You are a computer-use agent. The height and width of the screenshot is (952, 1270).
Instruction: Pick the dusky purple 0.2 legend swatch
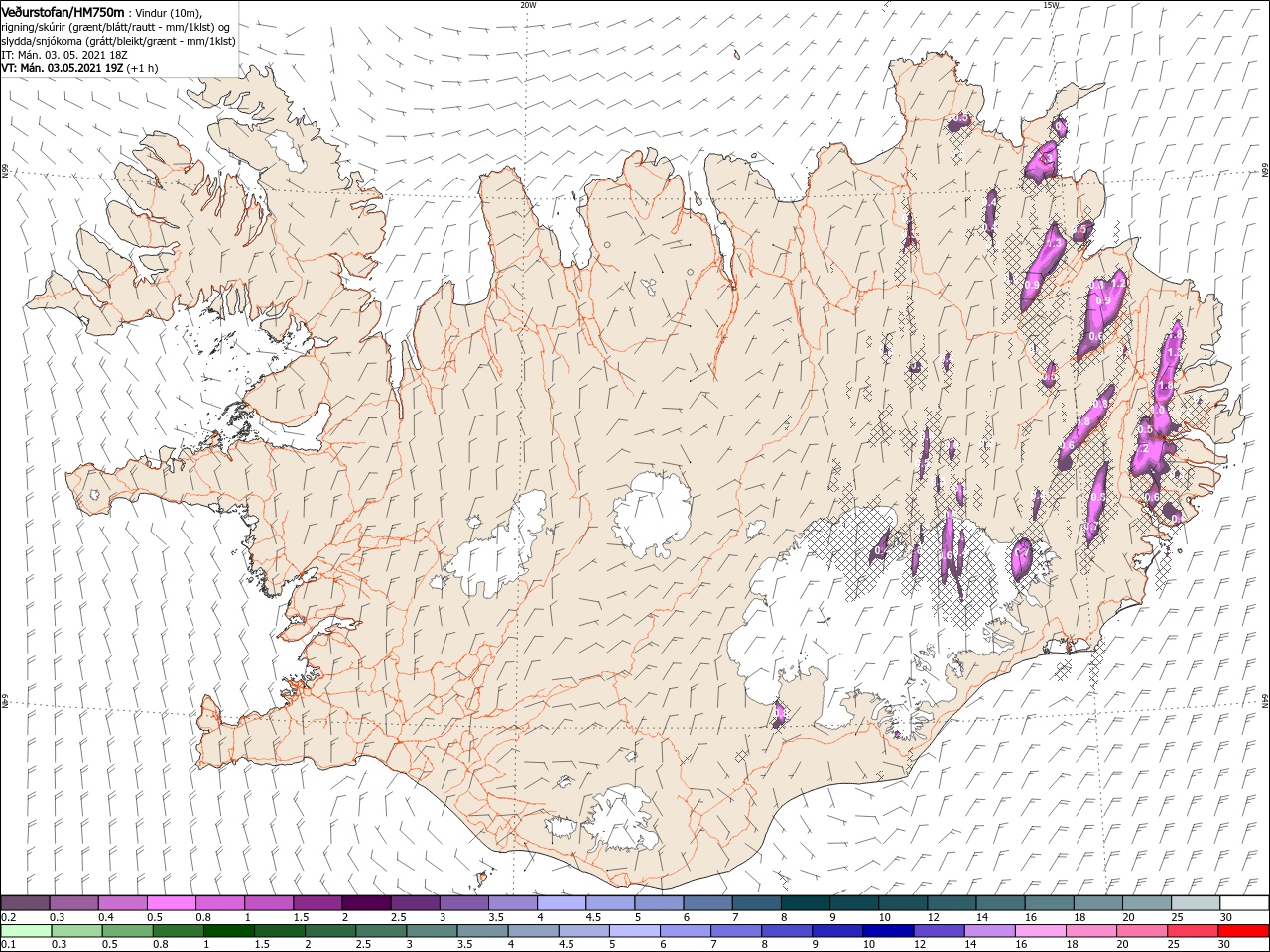coord(25,903)
